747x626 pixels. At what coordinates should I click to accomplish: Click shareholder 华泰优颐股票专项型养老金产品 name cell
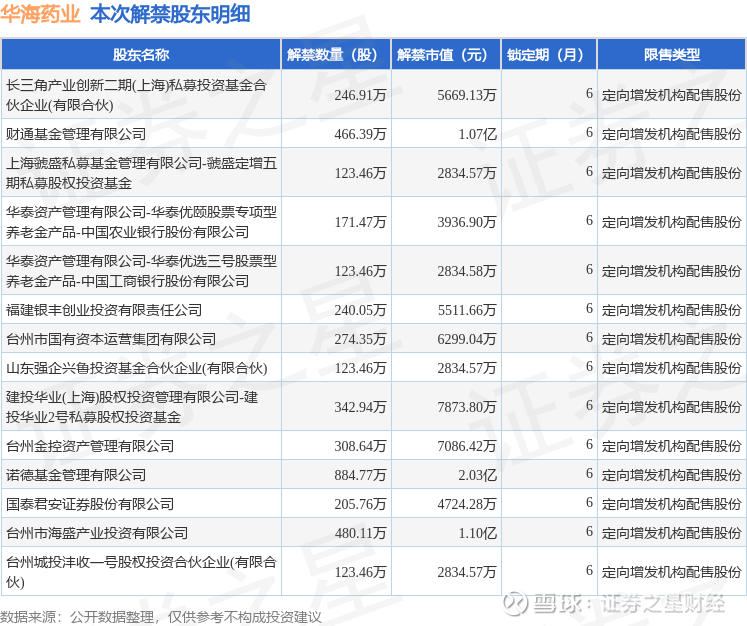tap(141, 222)
